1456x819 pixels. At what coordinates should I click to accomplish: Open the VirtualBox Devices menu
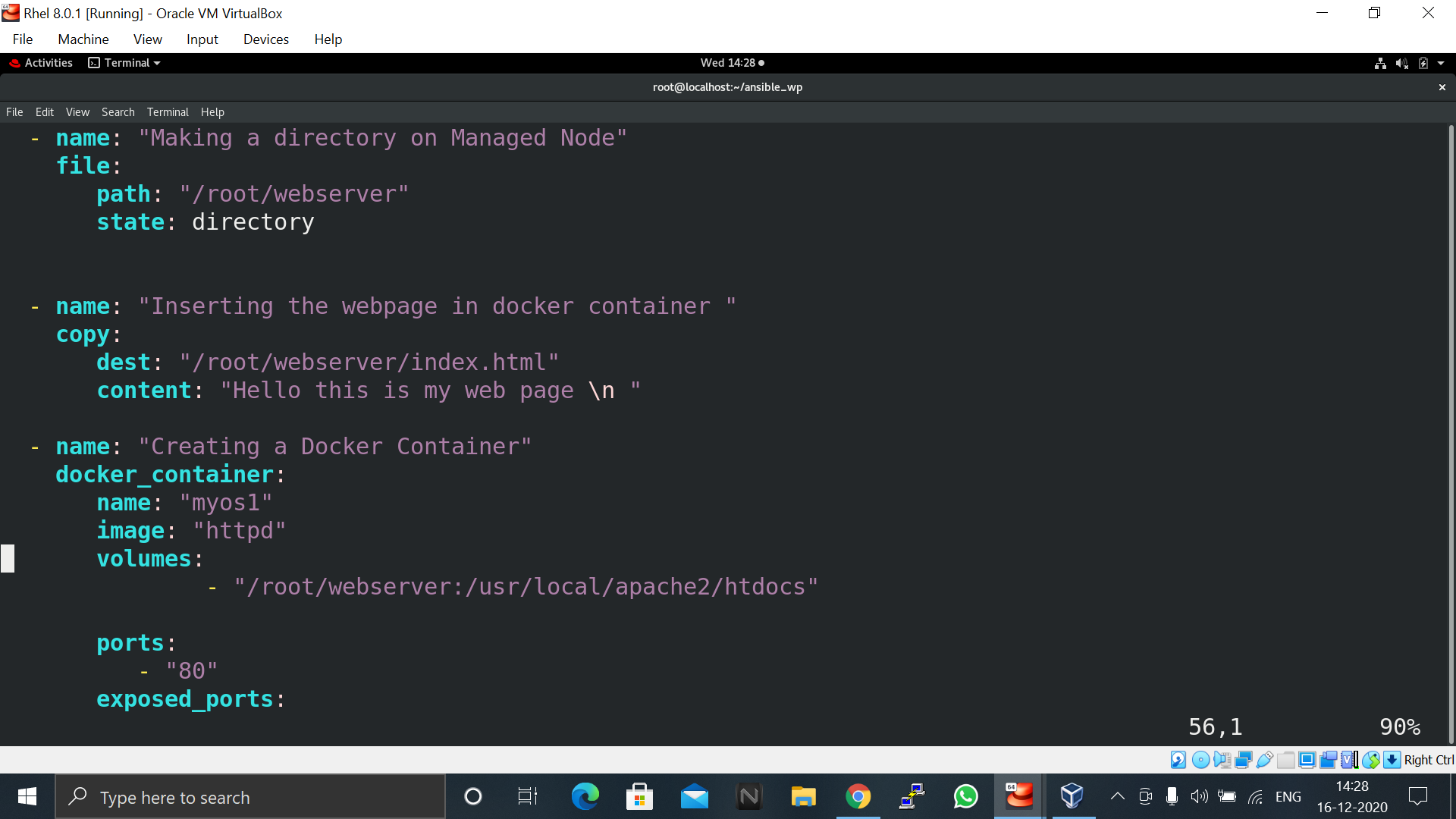click(x=265, y=39)
